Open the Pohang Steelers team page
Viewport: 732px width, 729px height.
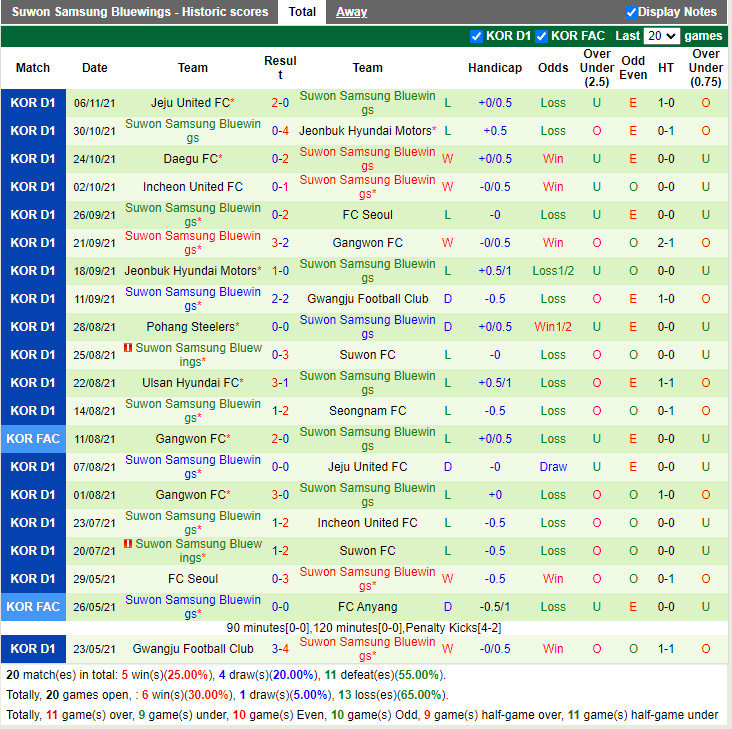190,327
